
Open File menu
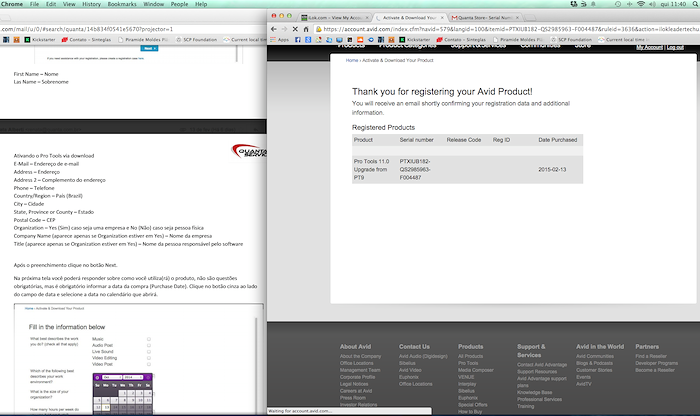pos(34,4)
